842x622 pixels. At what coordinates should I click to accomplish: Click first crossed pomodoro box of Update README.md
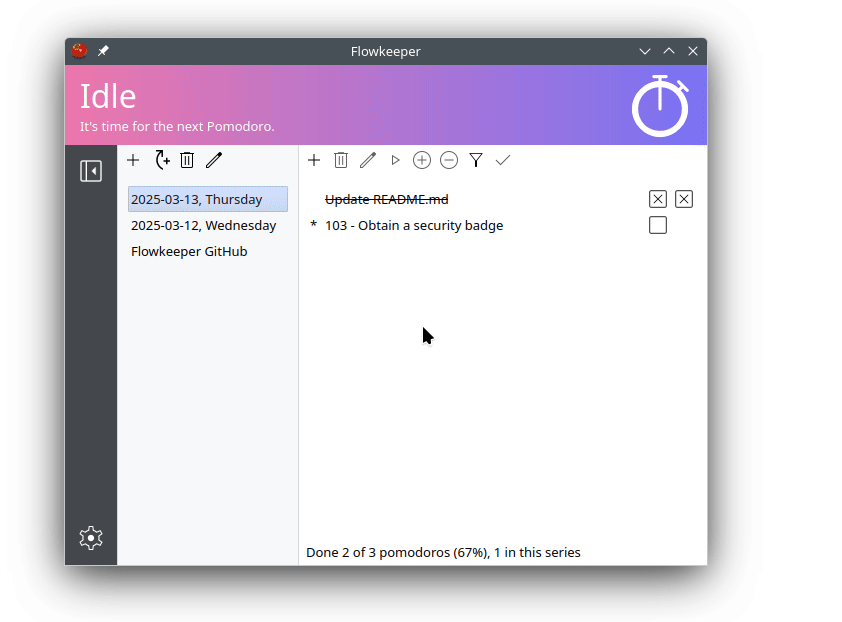(658, 199)
